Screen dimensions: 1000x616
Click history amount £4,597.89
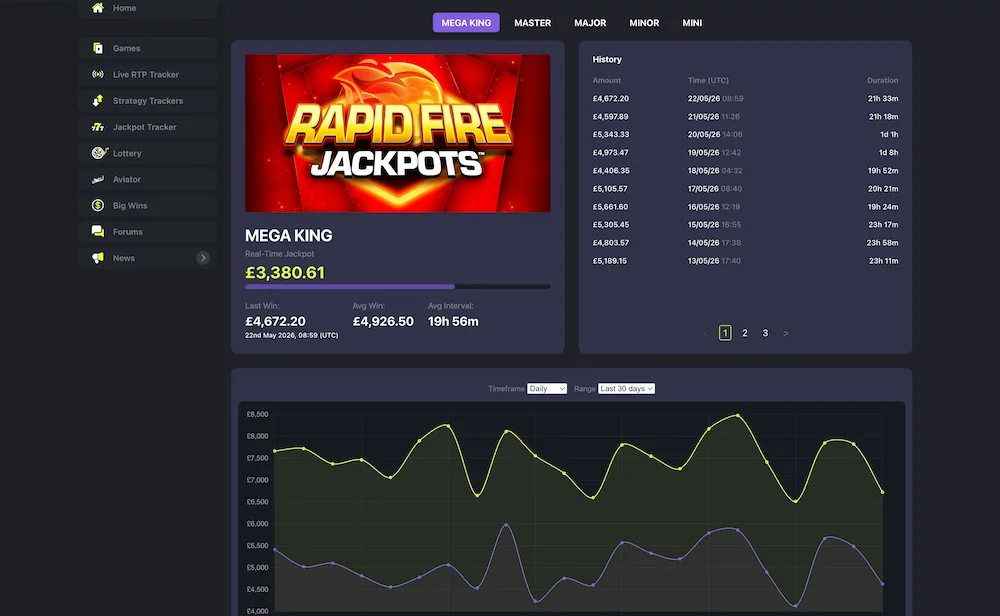[610, 117]
